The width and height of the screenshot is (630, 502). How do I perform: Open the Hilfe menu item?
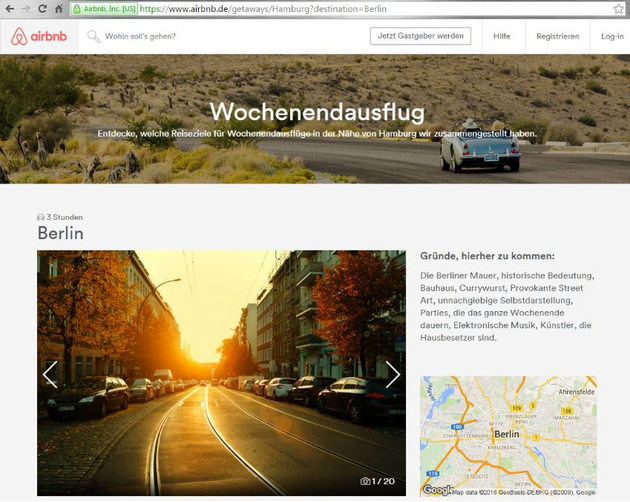click(501, 37)
